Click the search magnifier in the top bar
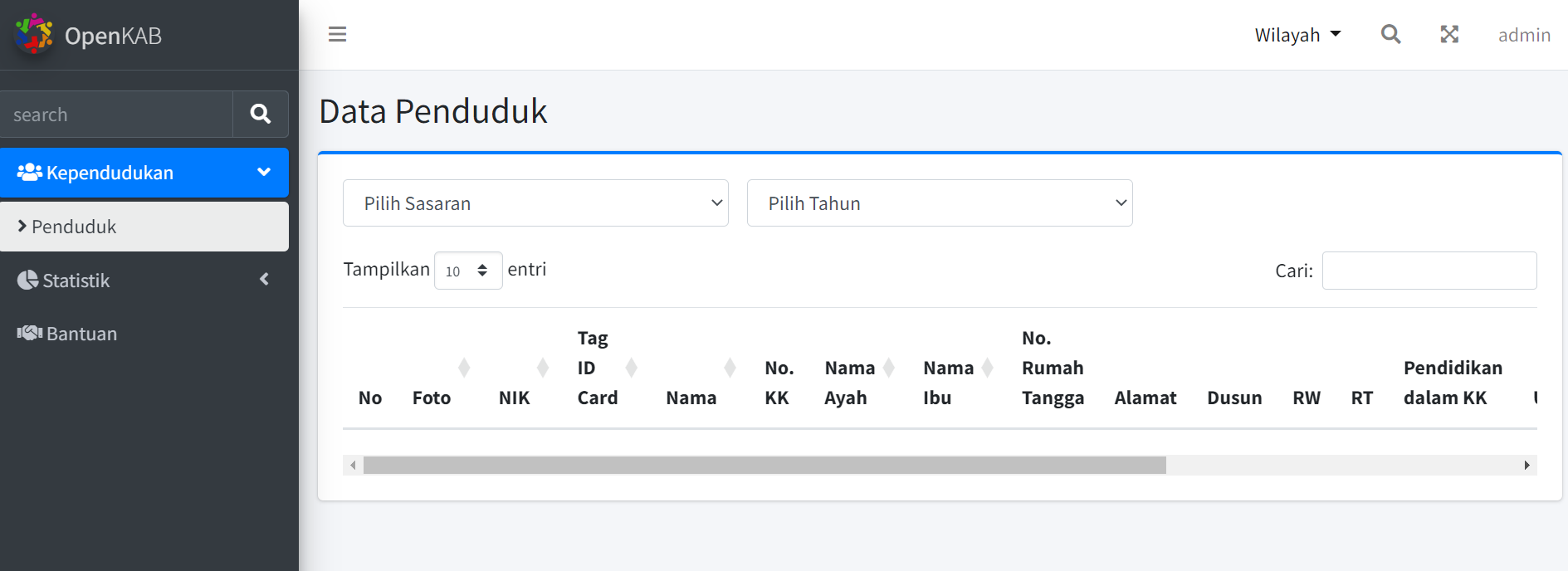 point(1390,34)
